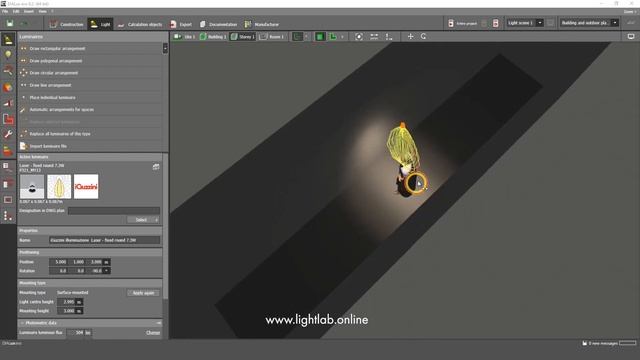Click the ninth sidebar tool icon
The image size is (640, 360).
[x=8, y=167]
